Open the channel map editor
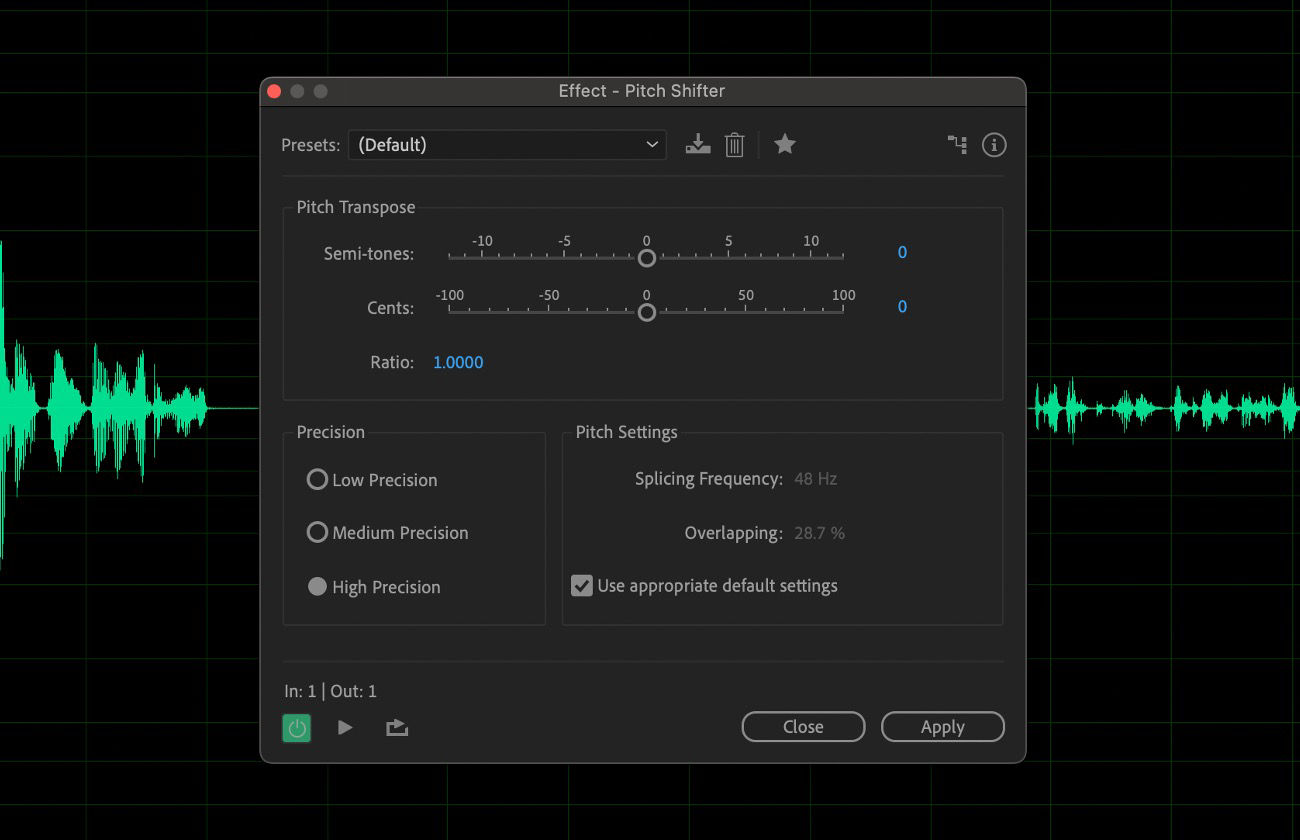Viewport: 1300px width, 840px height. point(957,144)
